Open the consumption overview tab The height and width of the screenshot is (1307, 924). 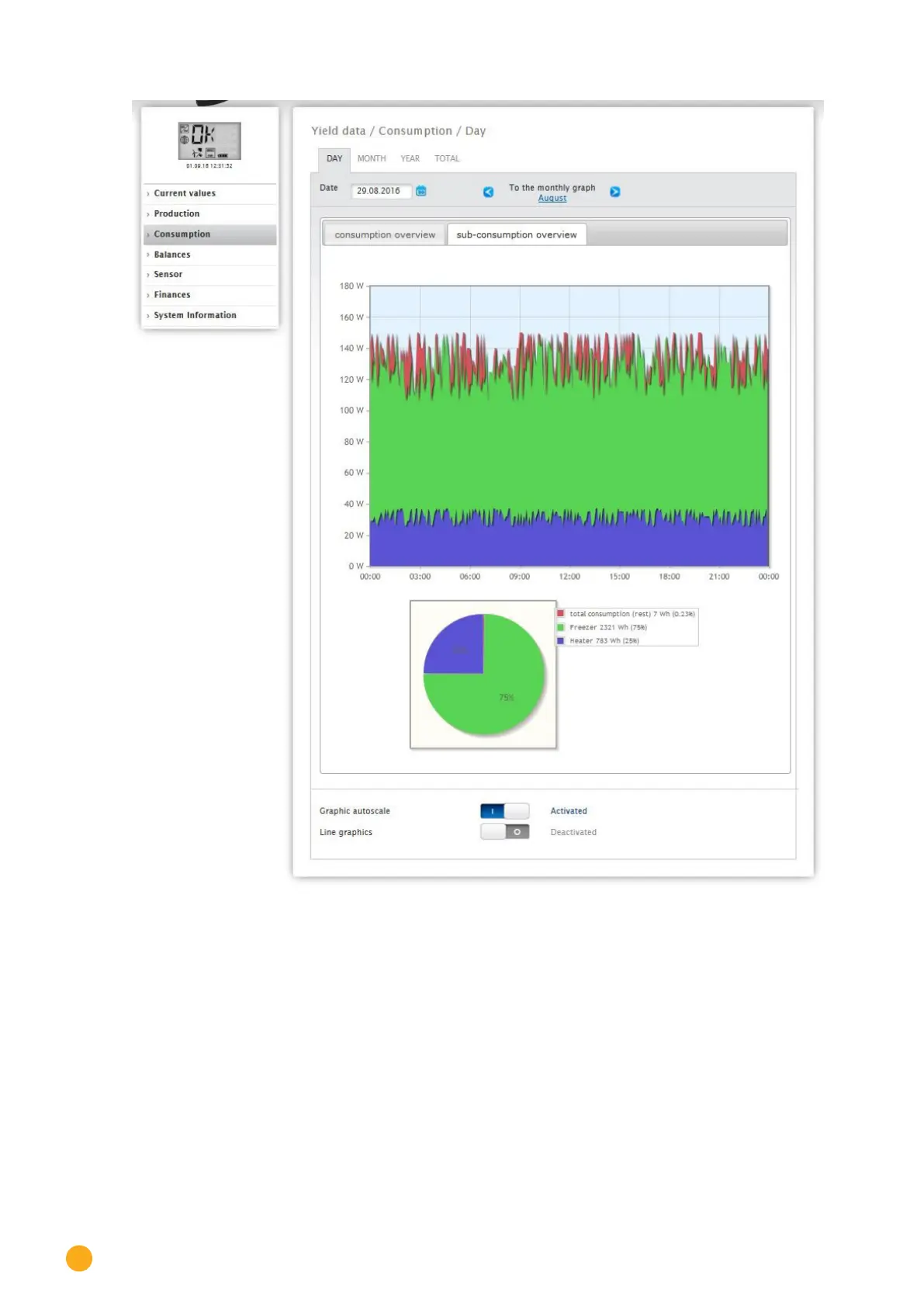coord(385,235)
